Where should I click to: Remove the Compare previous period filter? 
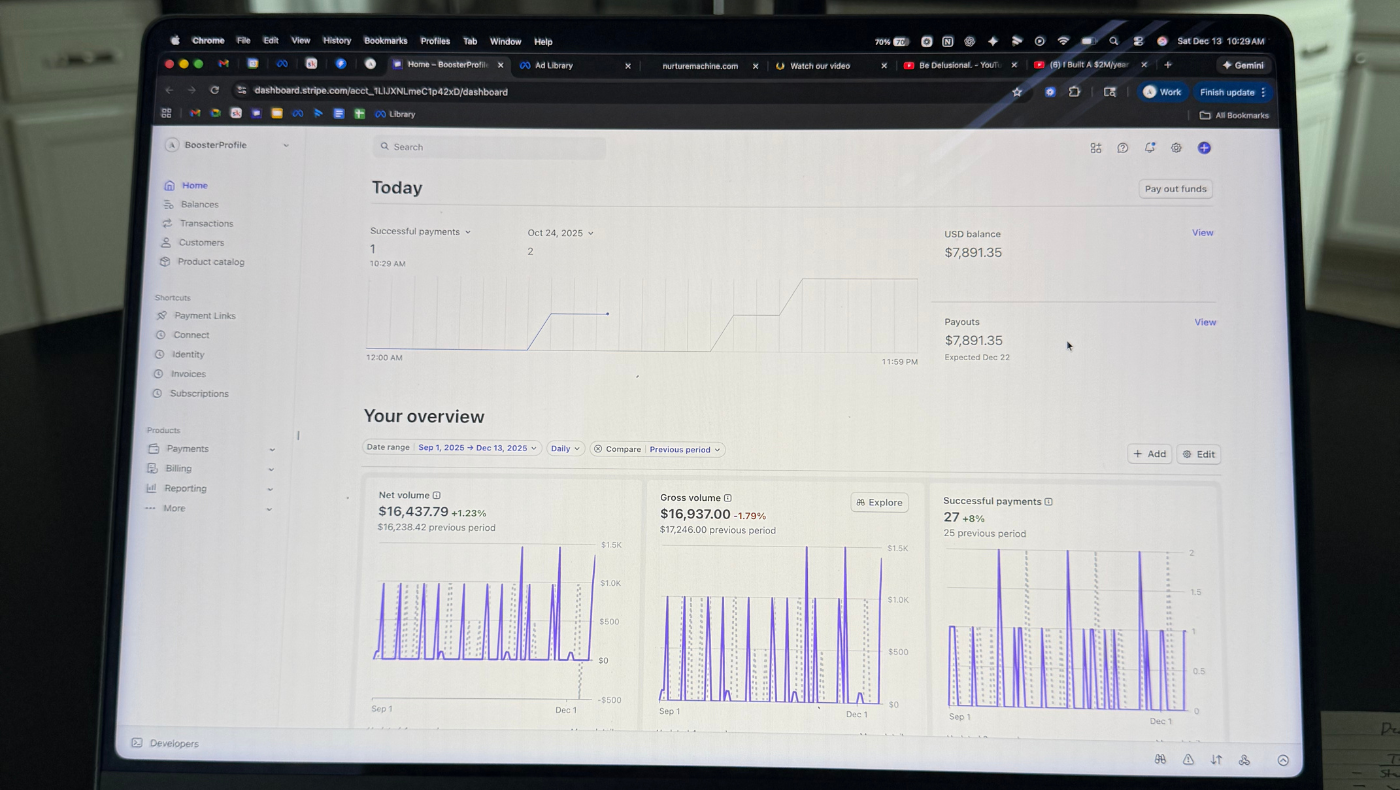[598, 449]
